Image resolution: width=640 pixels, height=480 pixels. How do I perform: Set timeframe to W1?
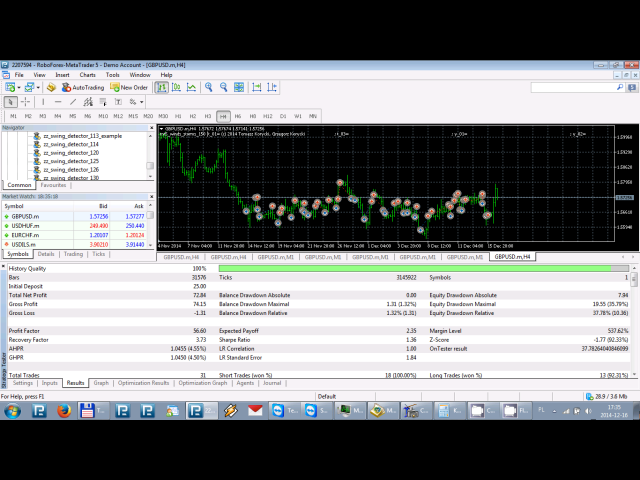click(298, 116)
